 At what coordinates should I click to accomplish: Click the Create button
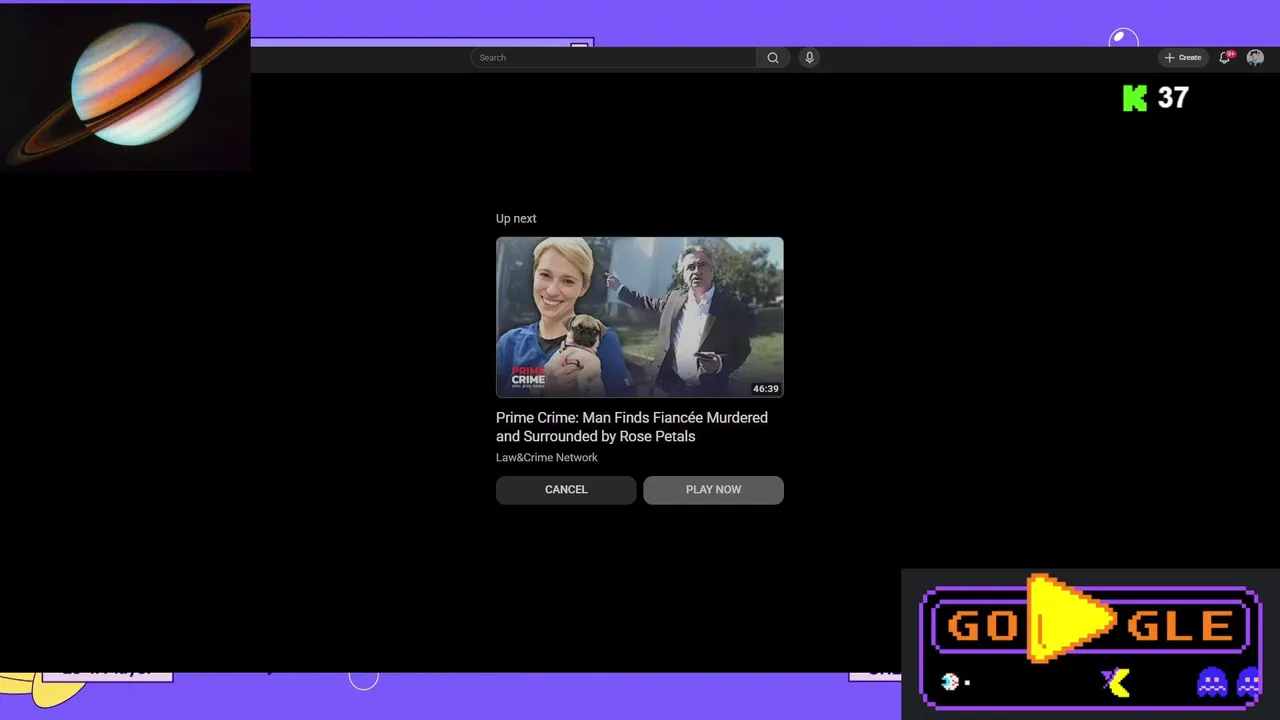click(1183, 58)
